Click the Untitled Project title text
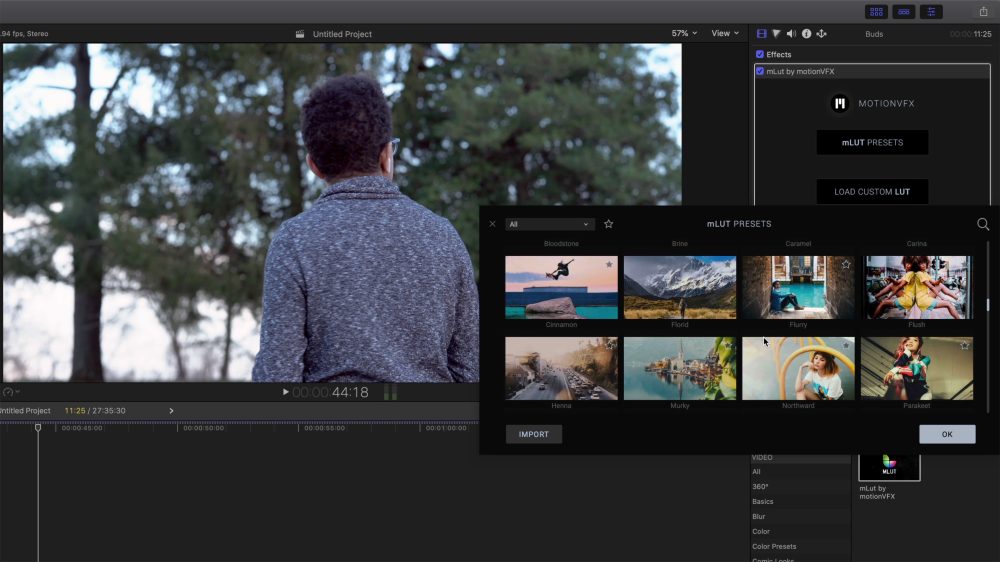This screenshot has width=1000, height=562. point(342,34)
